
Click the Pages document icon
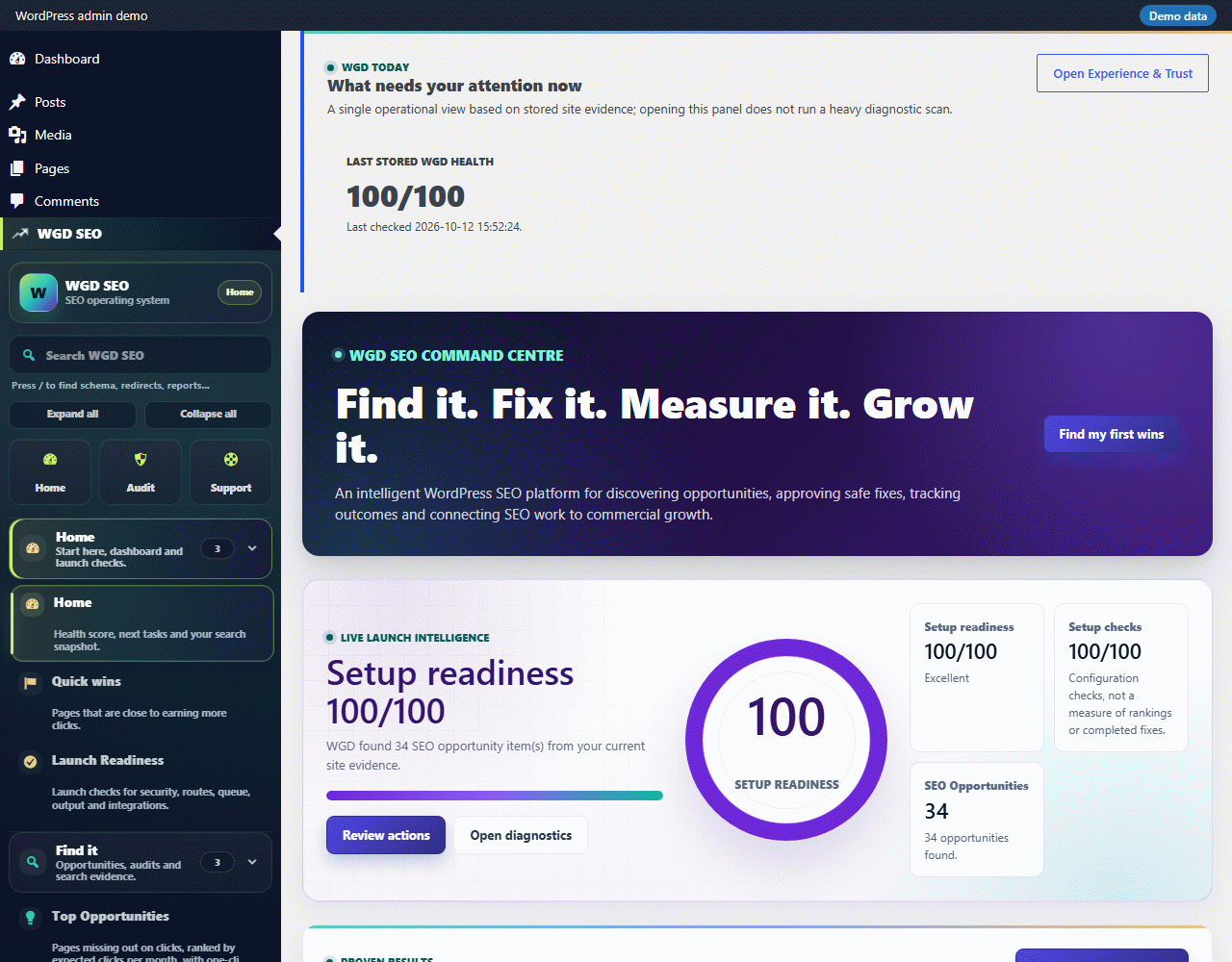(17, 168)
